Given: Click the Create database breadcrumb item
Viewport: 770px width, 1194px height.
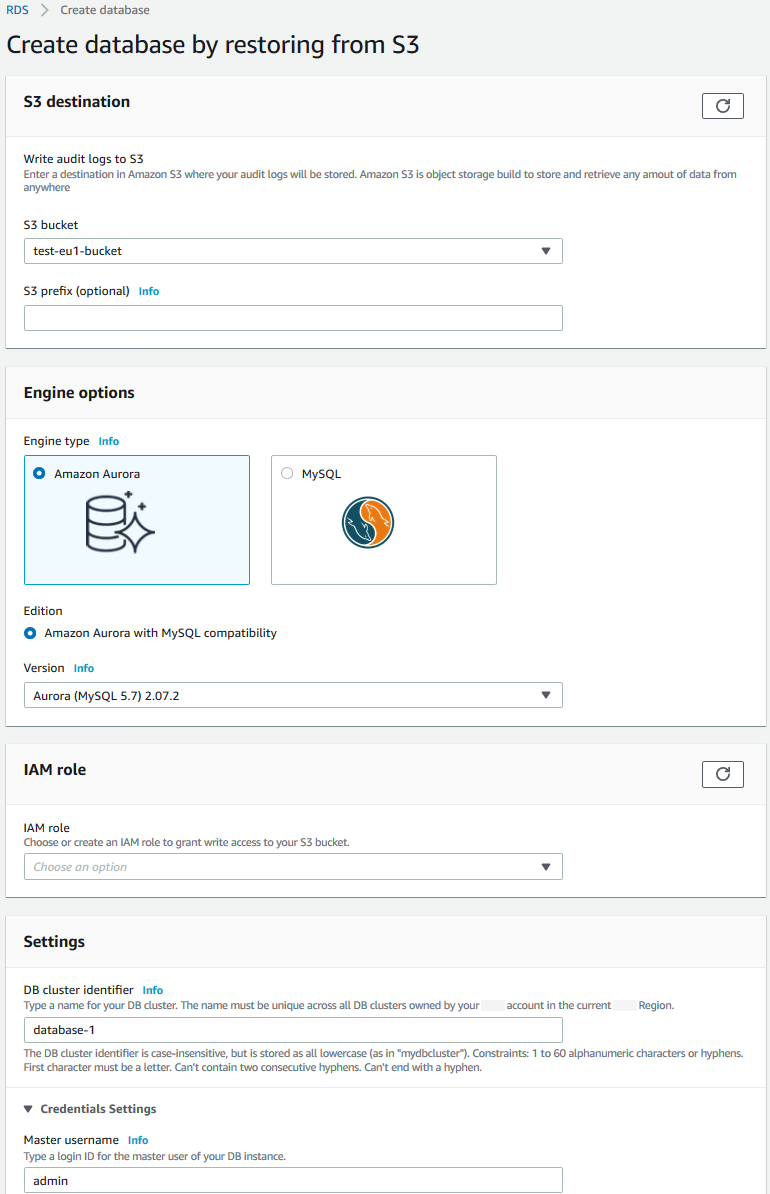Looking at the screenshot, I should (x=105, y=10).
